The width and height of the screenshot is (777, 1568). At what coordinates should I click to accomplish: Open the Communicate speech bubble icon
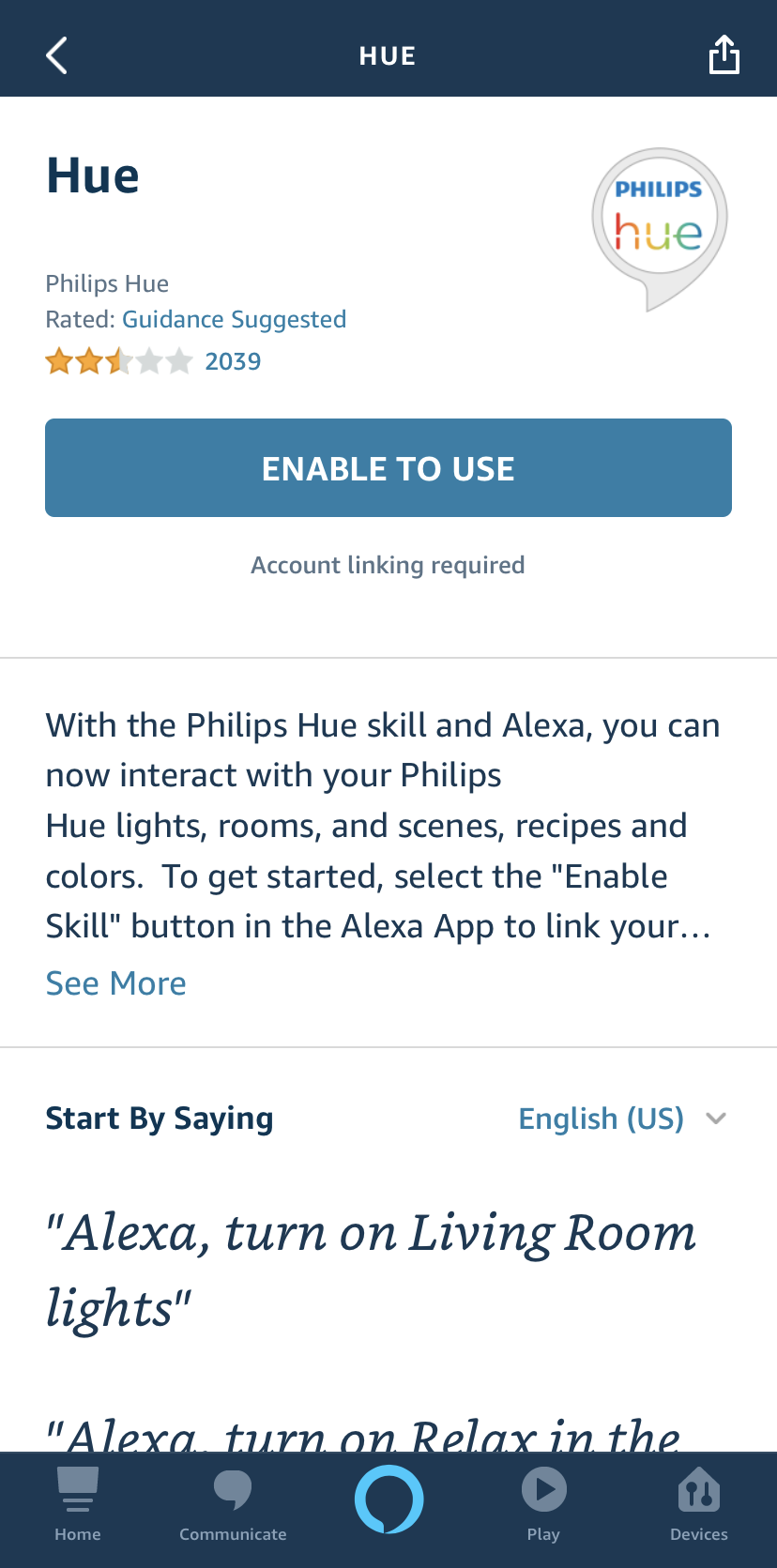[233, 1489]
